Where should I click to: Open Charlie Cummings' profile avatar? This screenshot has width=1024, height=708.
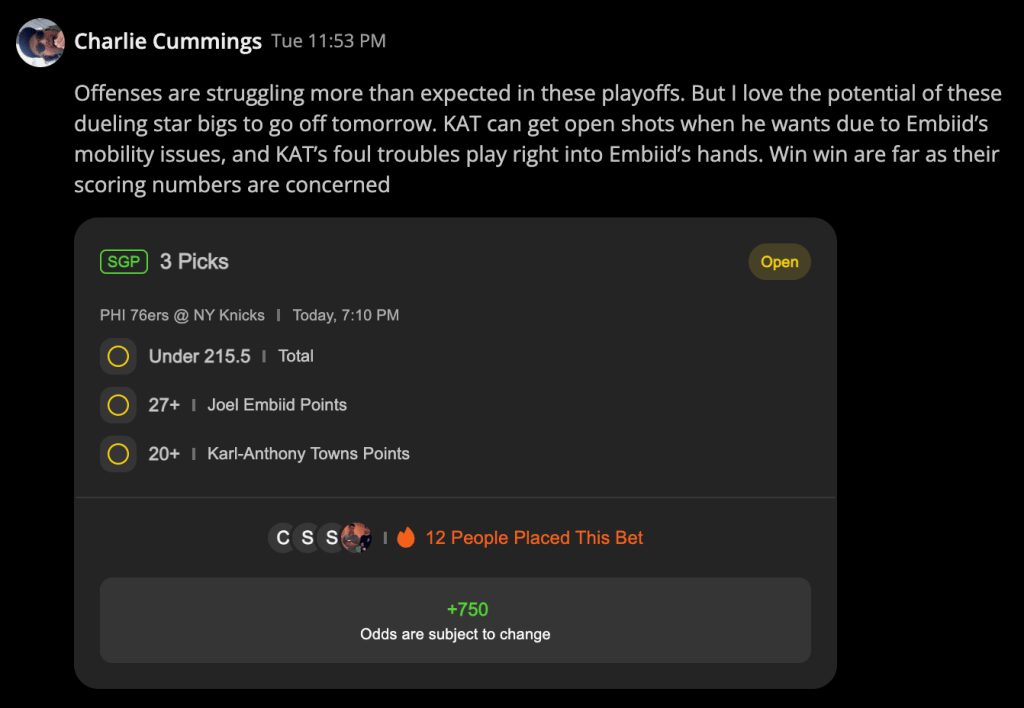click(x=40, y=42)
